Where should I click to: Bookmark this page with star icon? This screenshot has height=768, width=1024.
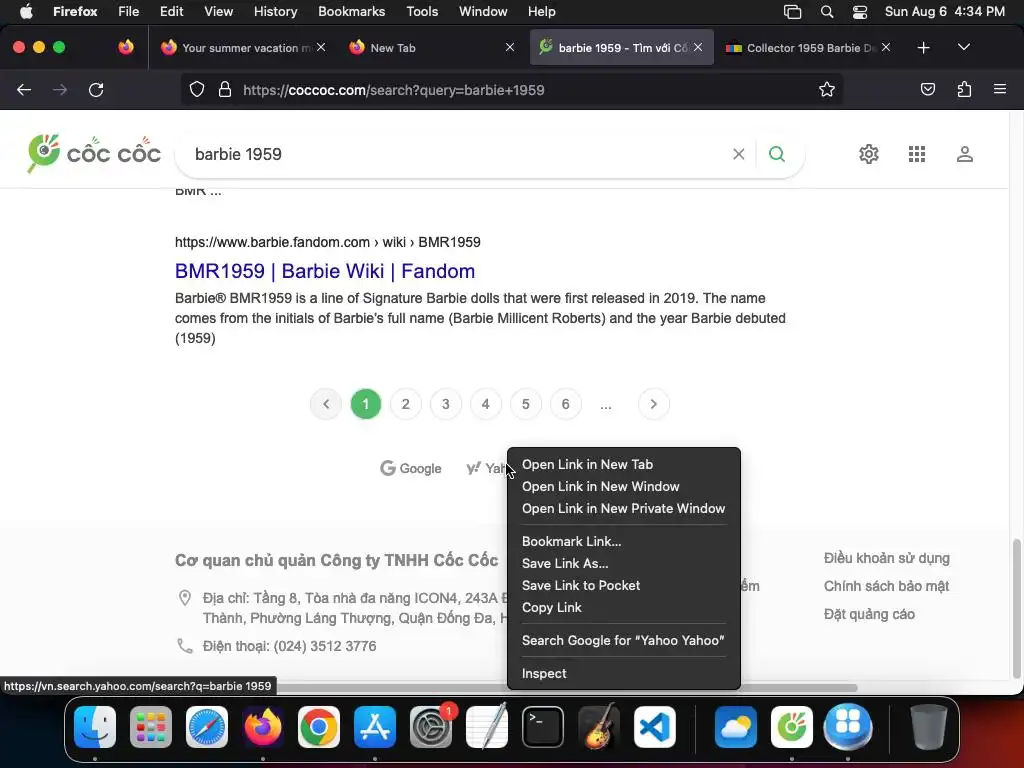click(x=827, y=90)
